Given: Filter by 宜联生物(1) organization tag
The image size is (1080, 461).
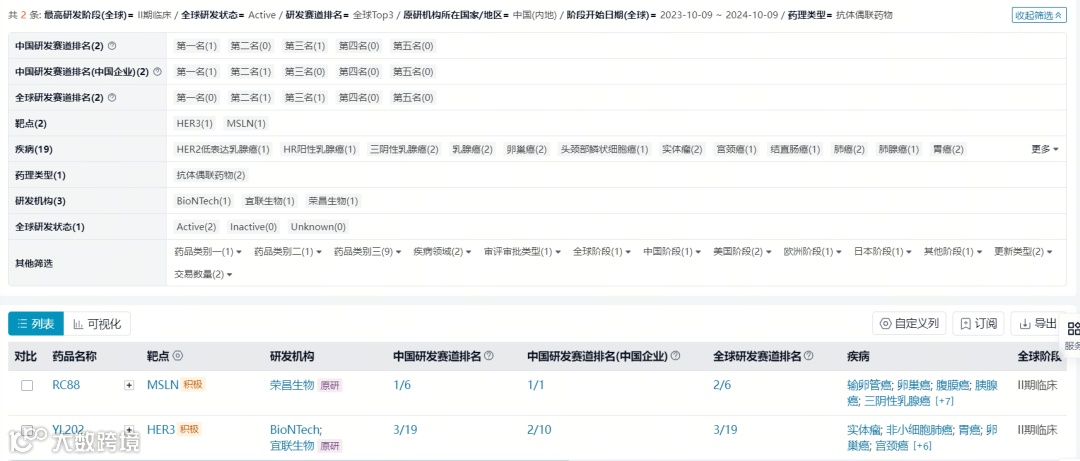Looking at the screenshot, I should click(x=269, y=201).
